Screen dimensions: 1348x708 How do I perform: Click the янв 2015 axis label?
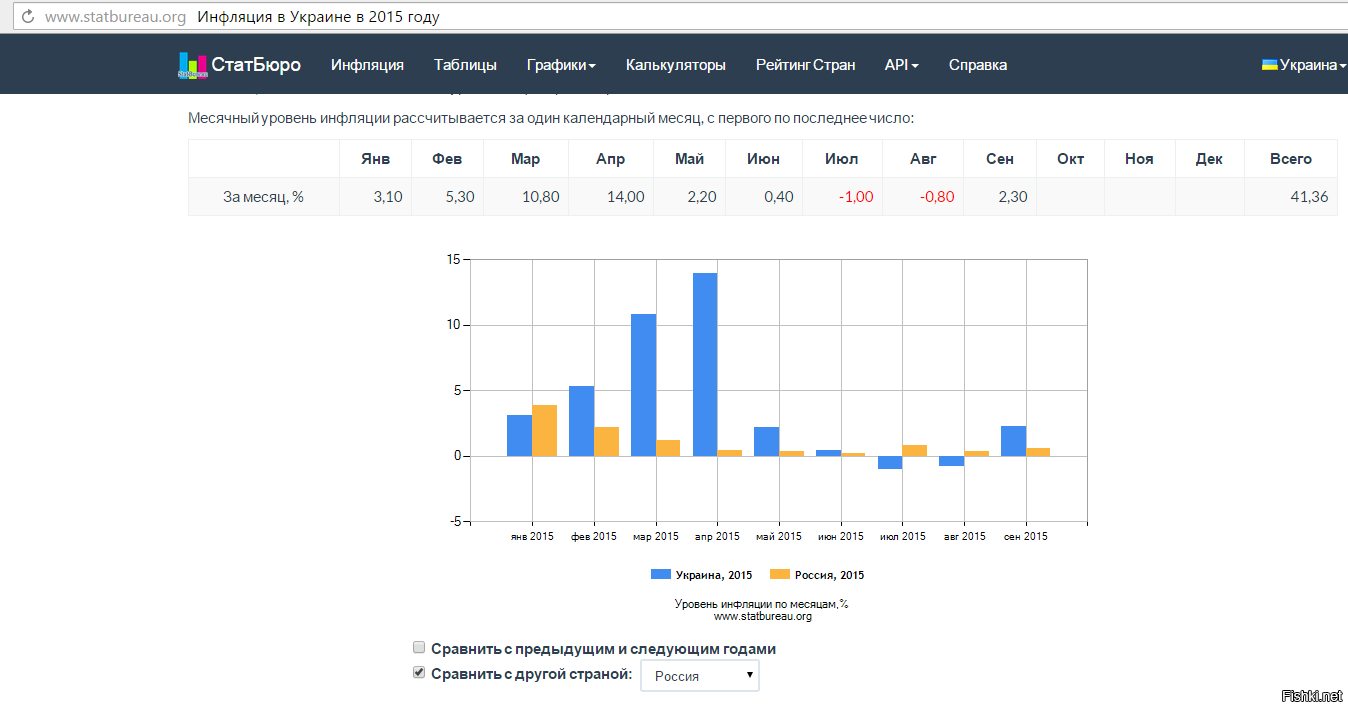(532, 537)
